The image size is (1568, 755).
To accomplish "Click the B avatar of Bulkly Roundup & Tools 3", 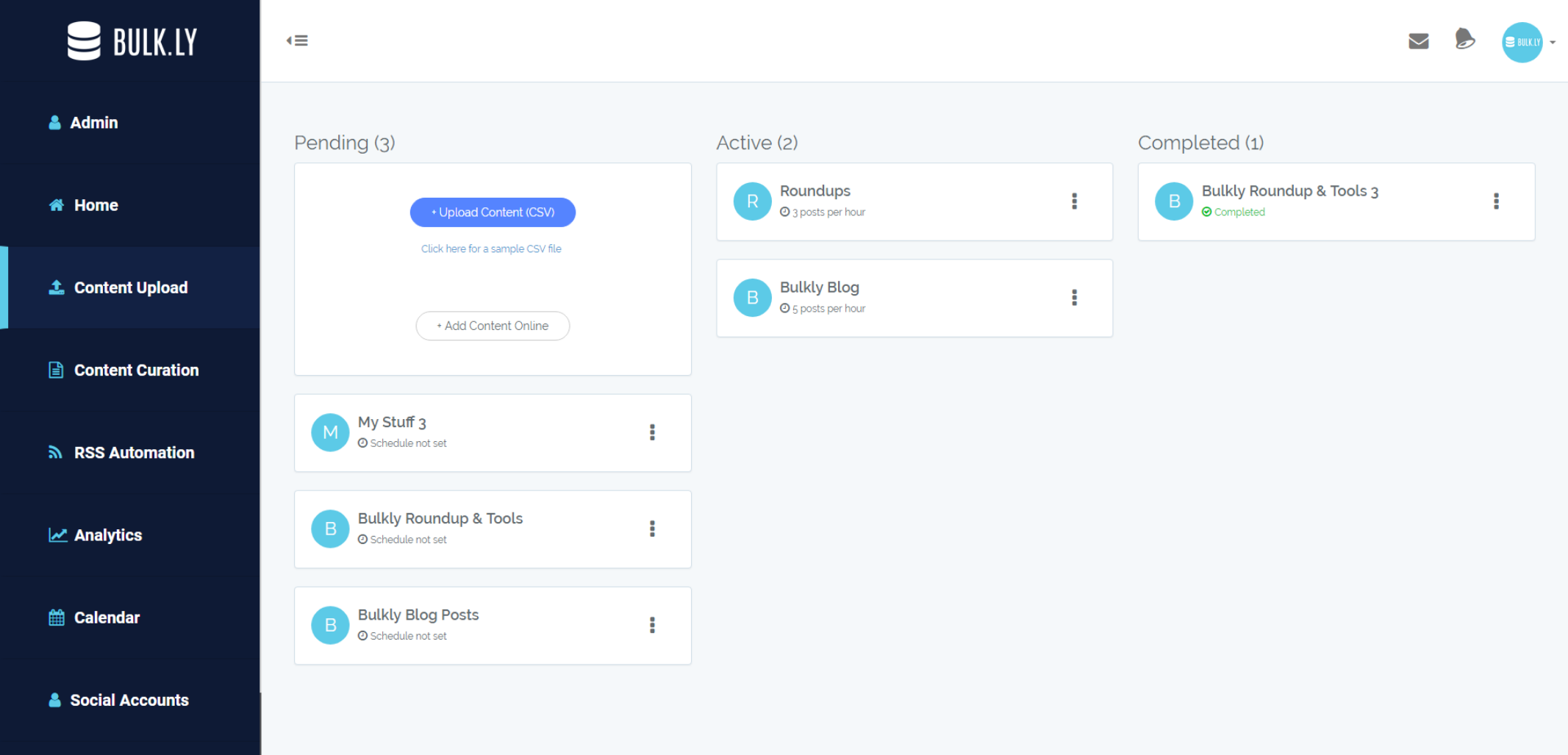I will click(1174, 201).
